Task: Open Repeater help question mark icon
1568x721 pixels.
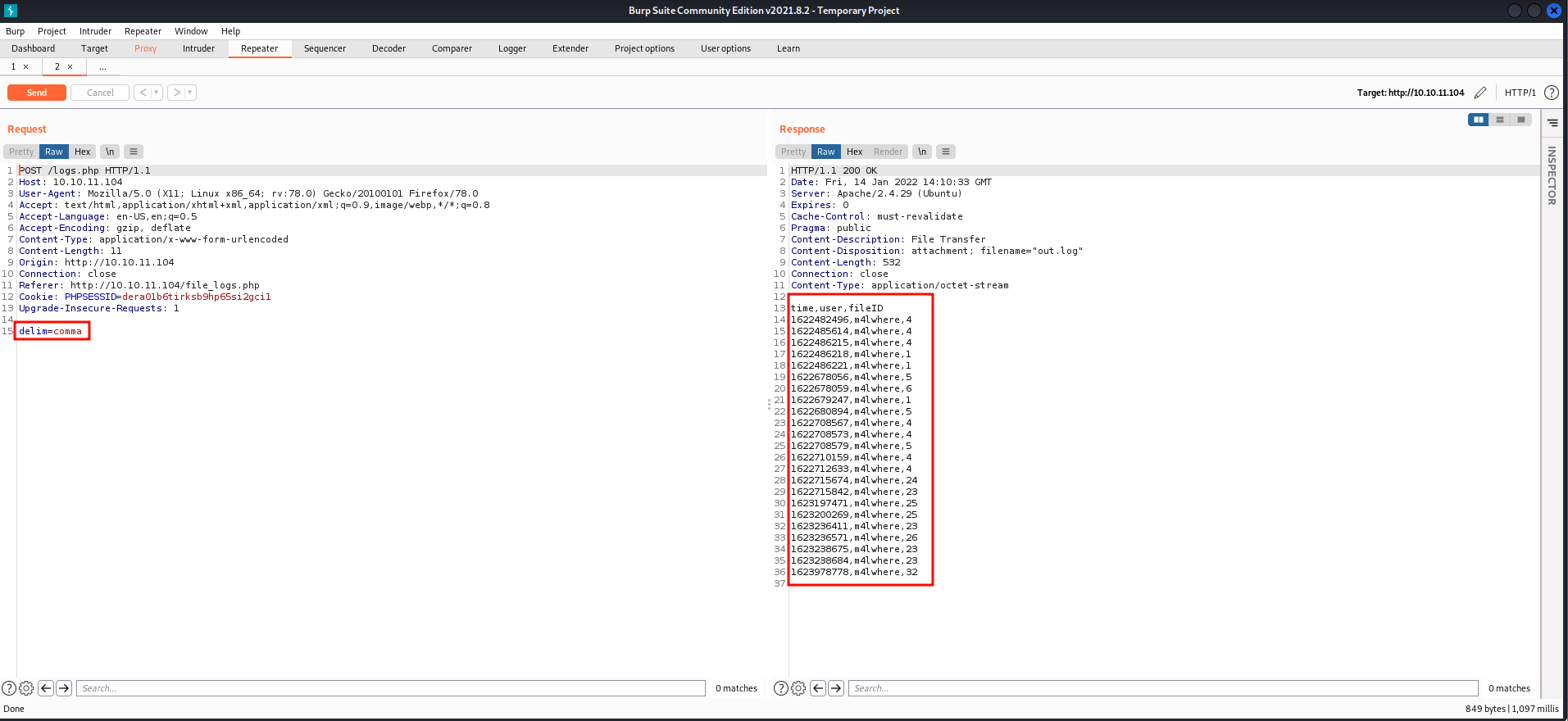Action: pos(1551,93)
